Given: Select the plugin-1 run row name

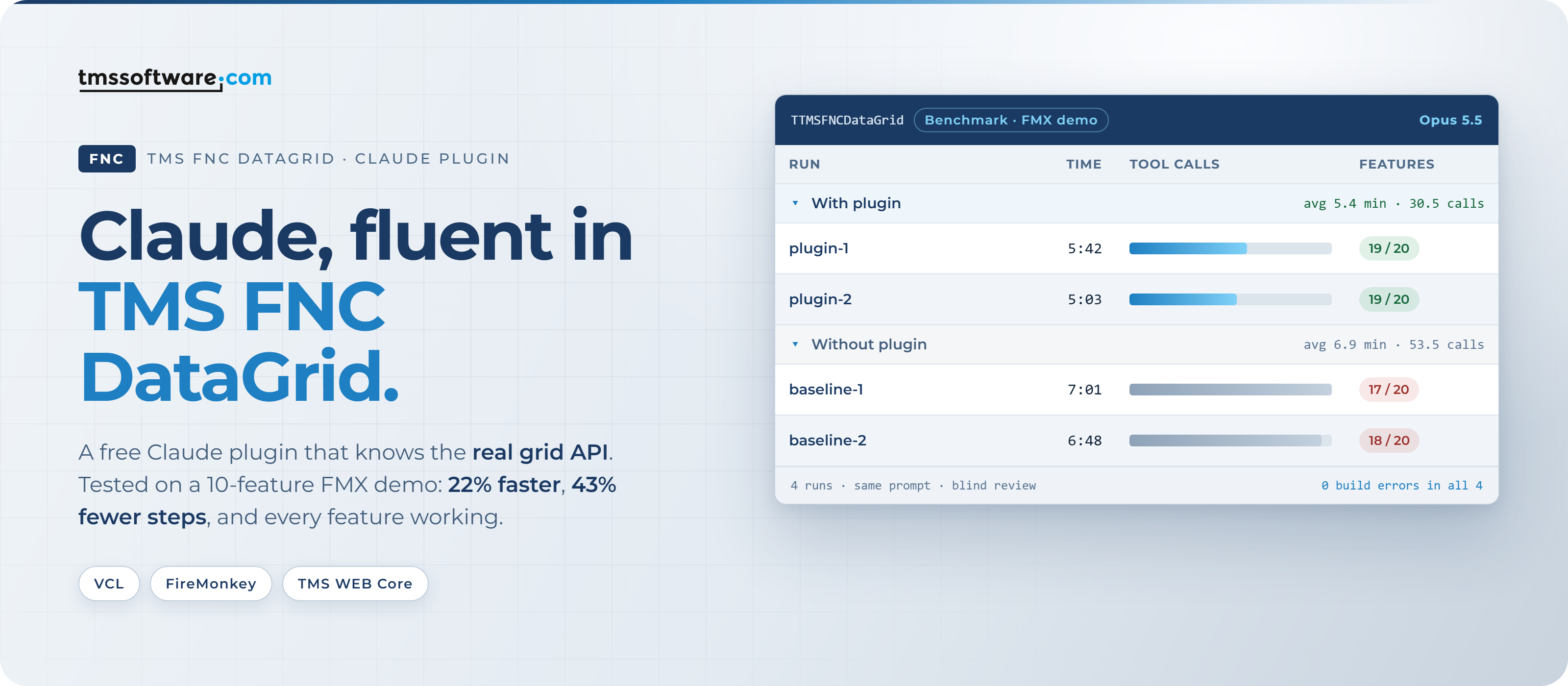Looking at the screenshot, I should point(819,248).
